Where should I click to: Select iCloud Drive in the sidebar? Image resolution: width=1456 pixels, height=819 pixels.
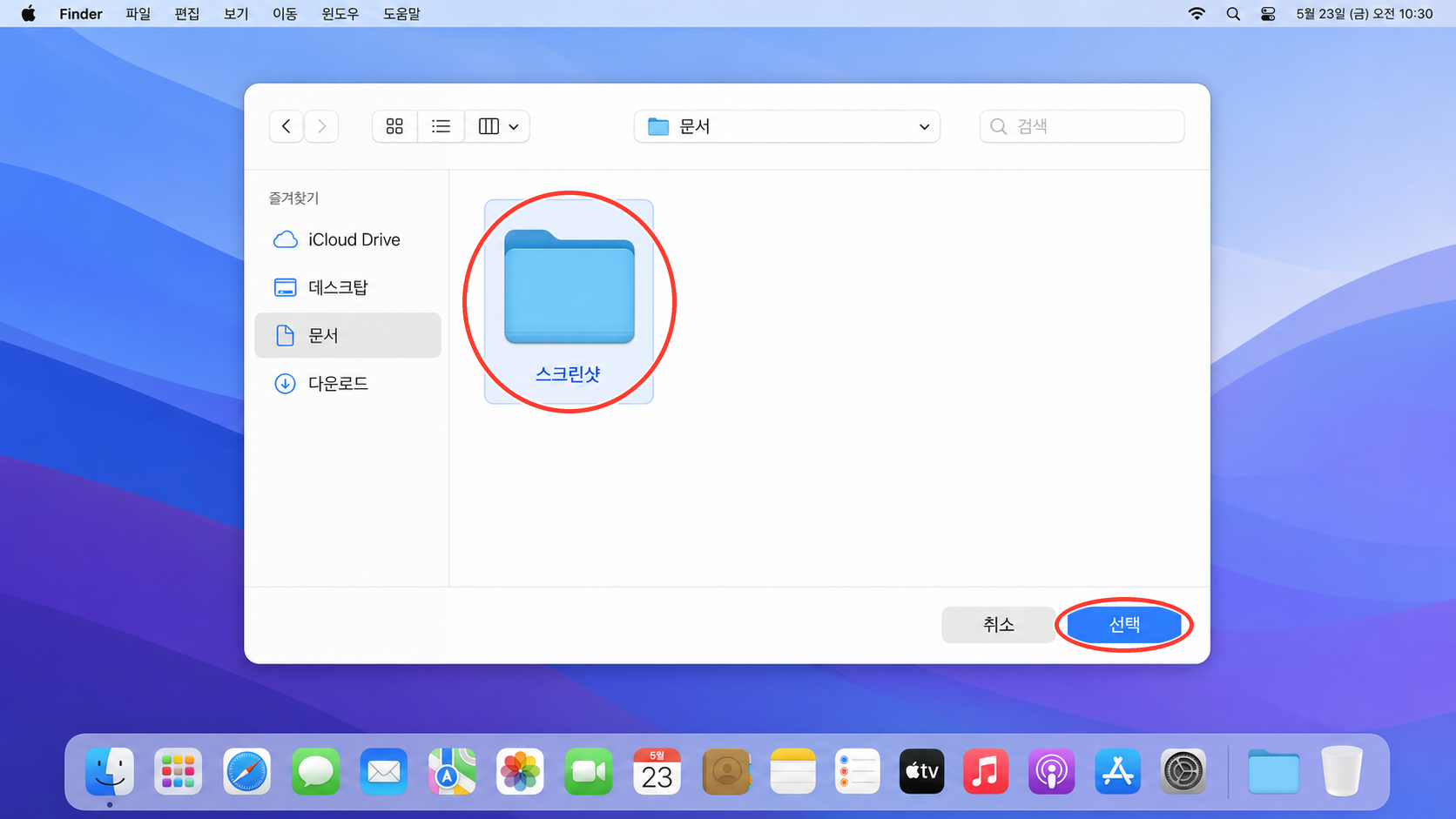coord(347,239)
